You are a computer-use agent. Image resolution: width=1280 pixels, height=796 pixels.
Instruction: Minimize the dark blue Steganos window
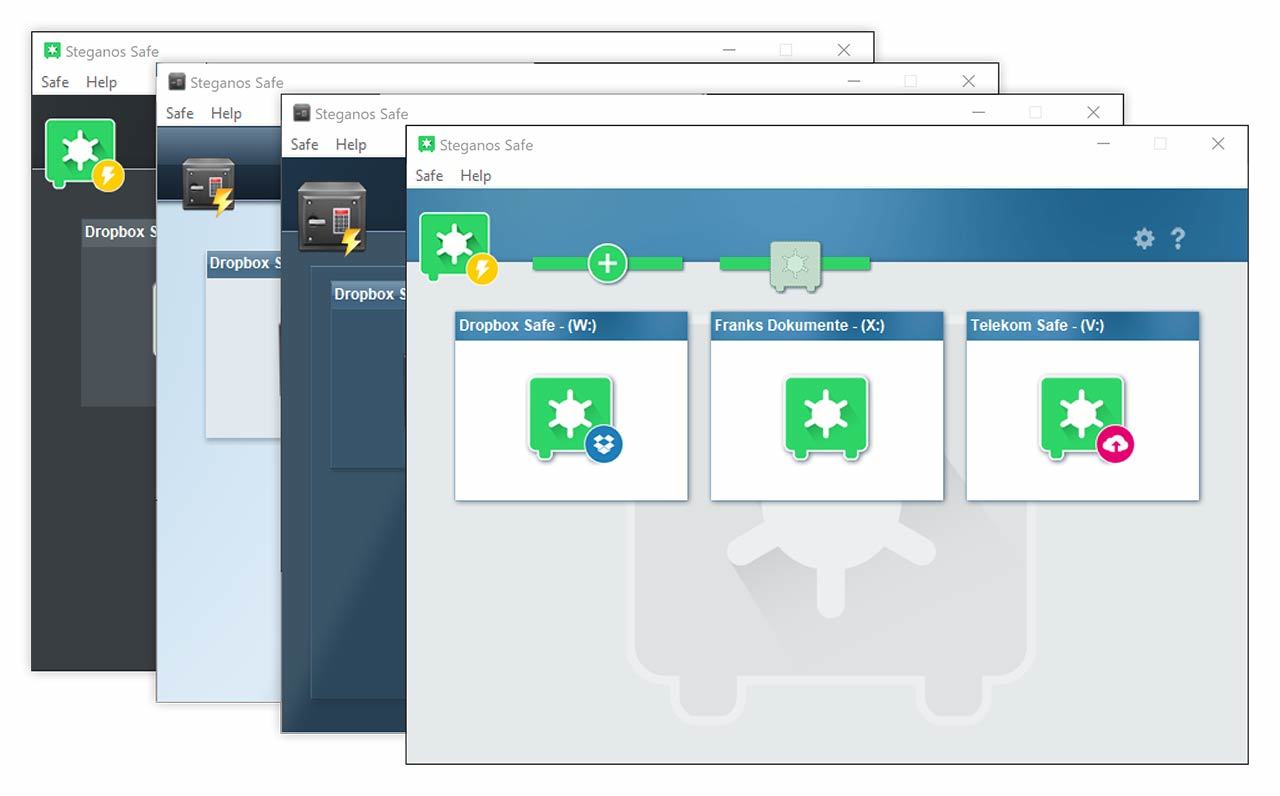click(x=978, y=112)
